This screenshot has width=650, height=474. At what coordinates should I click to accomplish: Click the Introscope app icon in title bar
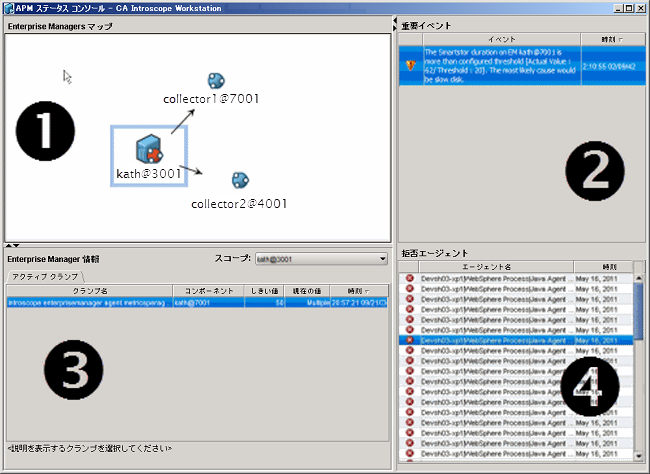9,8
